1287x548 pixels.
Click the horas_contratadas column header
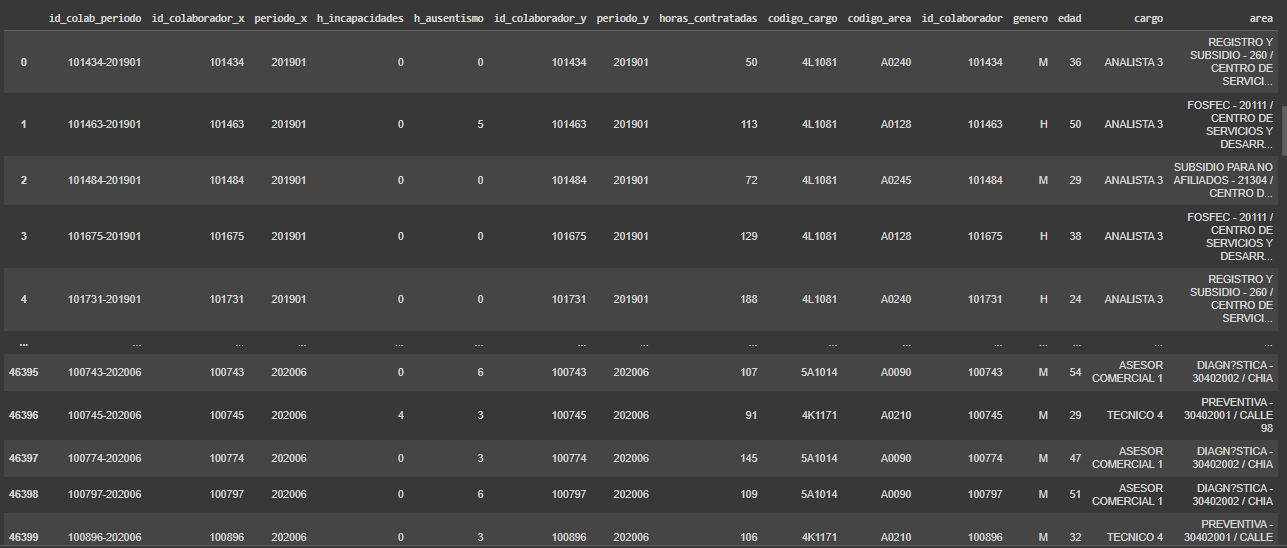point(708,18)
